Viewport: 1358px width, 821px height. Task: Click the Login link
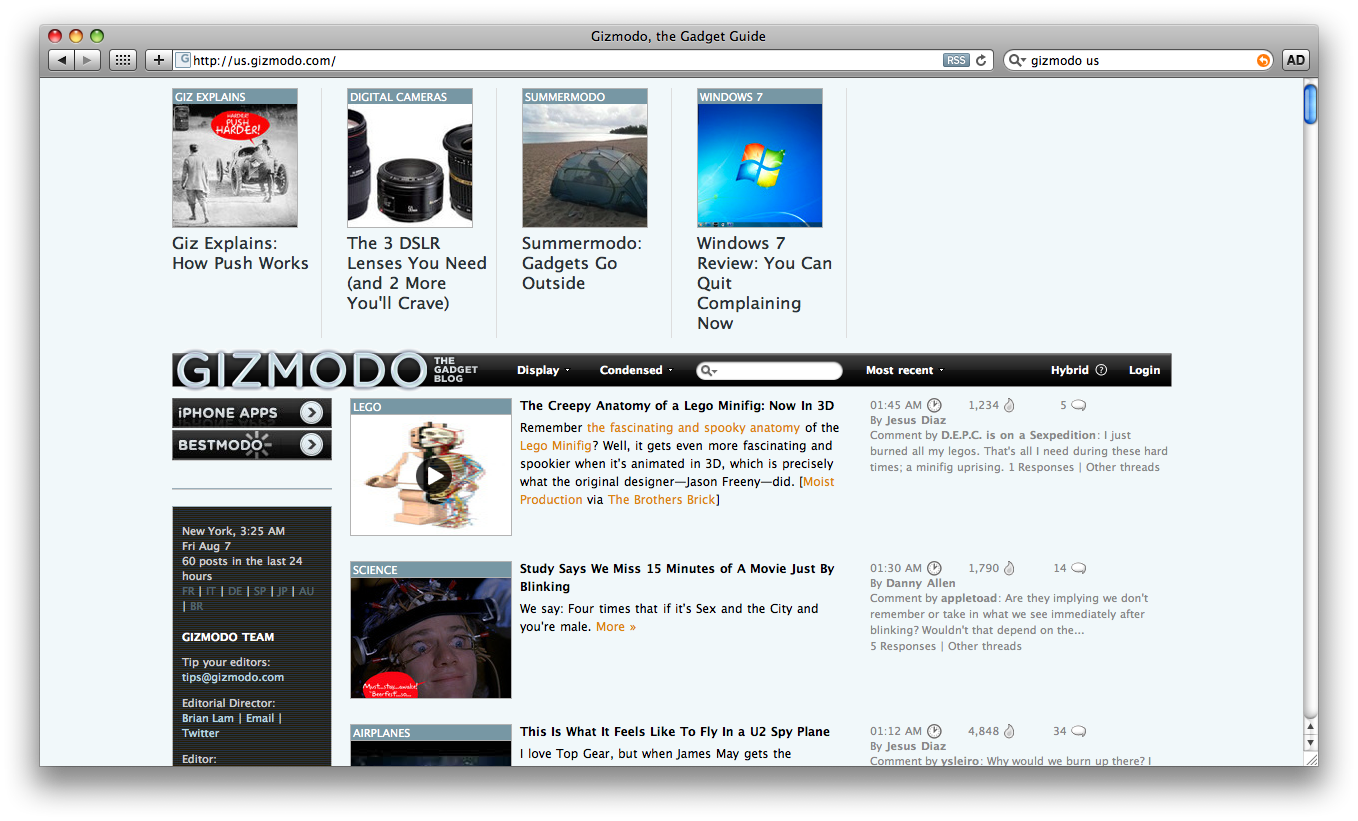click(1144, 370)
